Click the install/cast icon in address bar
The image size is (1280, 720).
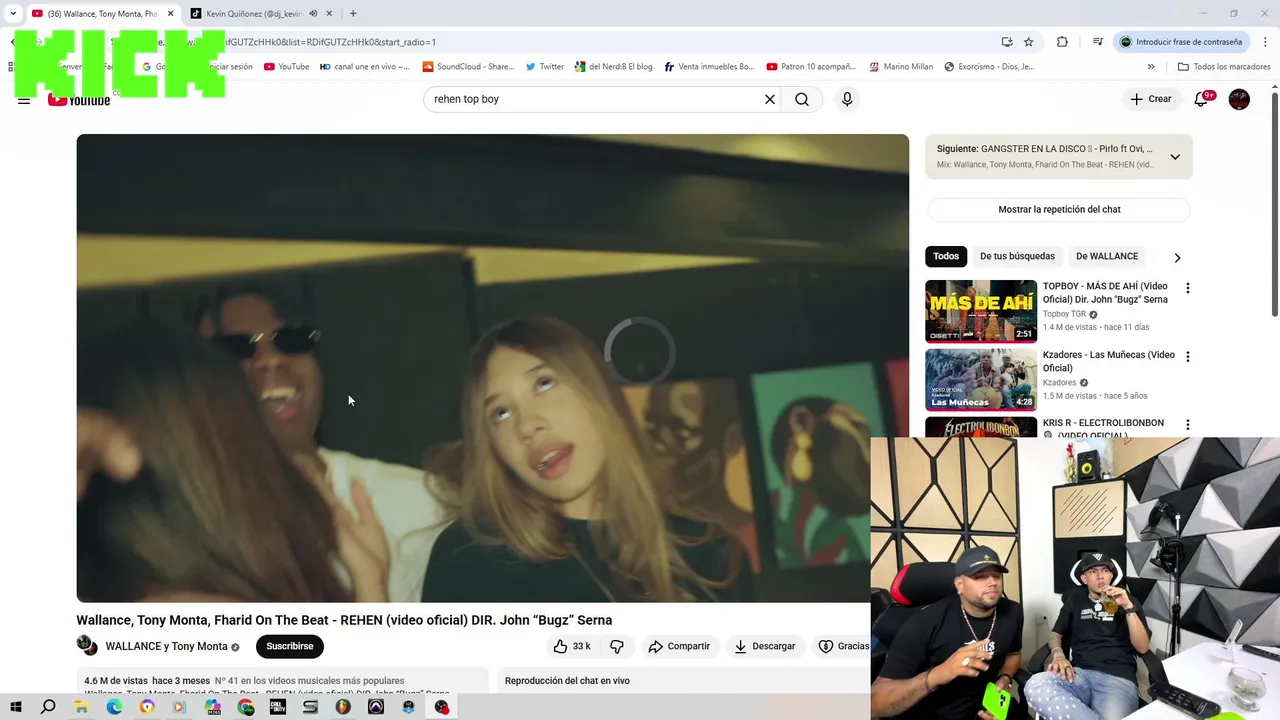(1007, 42)
